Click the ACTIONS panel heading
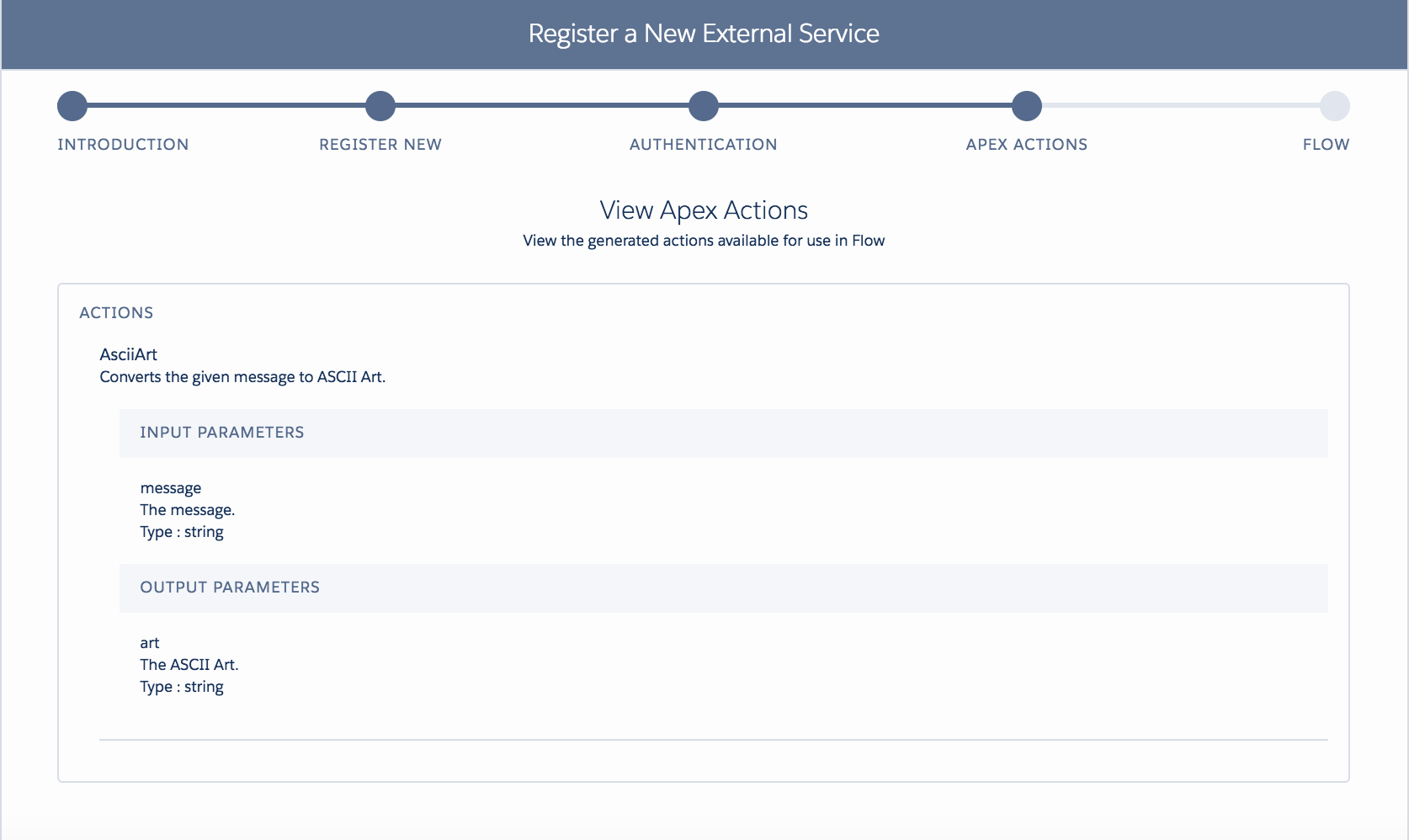Screen dimensions: 1409x840 coord(116,313)
